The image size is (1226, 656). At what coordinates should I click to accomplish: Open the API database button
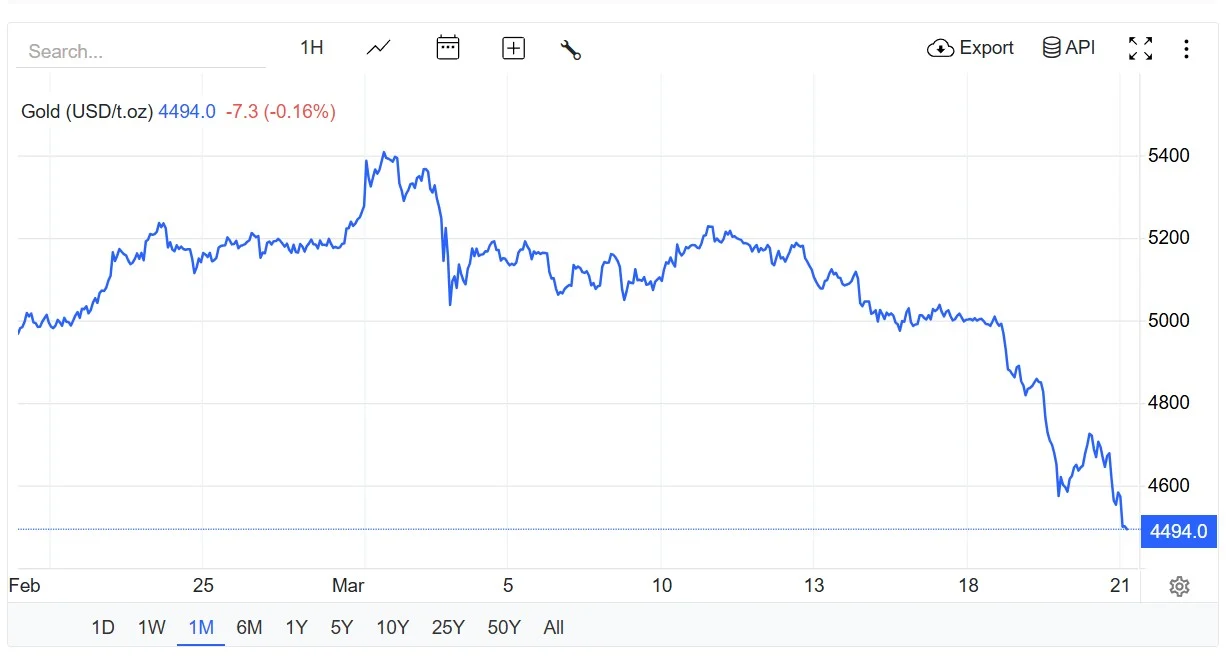tap(1069, 48)
